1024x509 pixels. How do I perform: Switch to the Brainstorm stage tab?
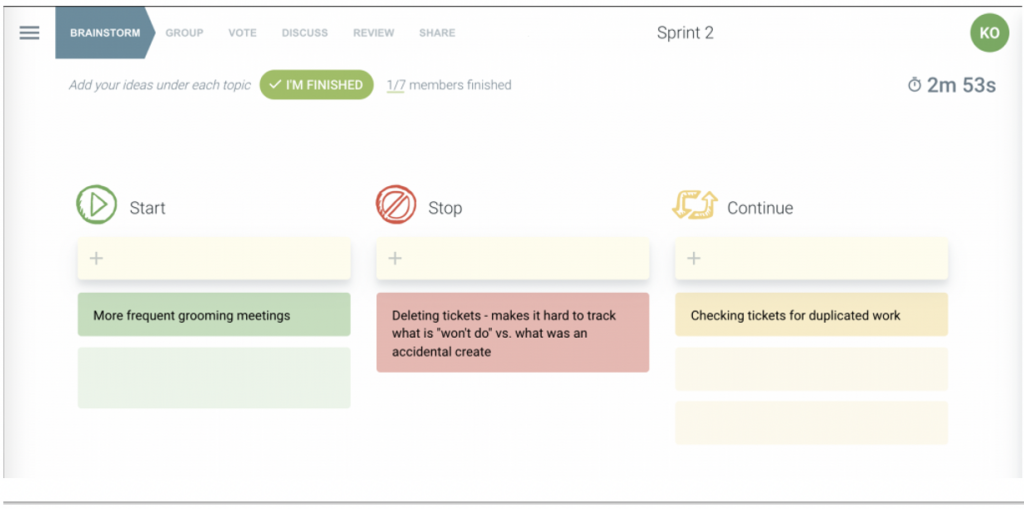coord(104,33)
